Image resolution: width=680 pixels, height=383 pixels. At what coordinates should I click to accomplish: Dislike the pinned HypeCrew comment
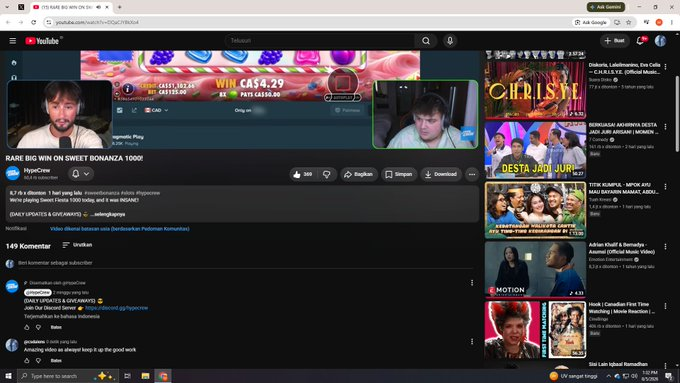[39, 327]
